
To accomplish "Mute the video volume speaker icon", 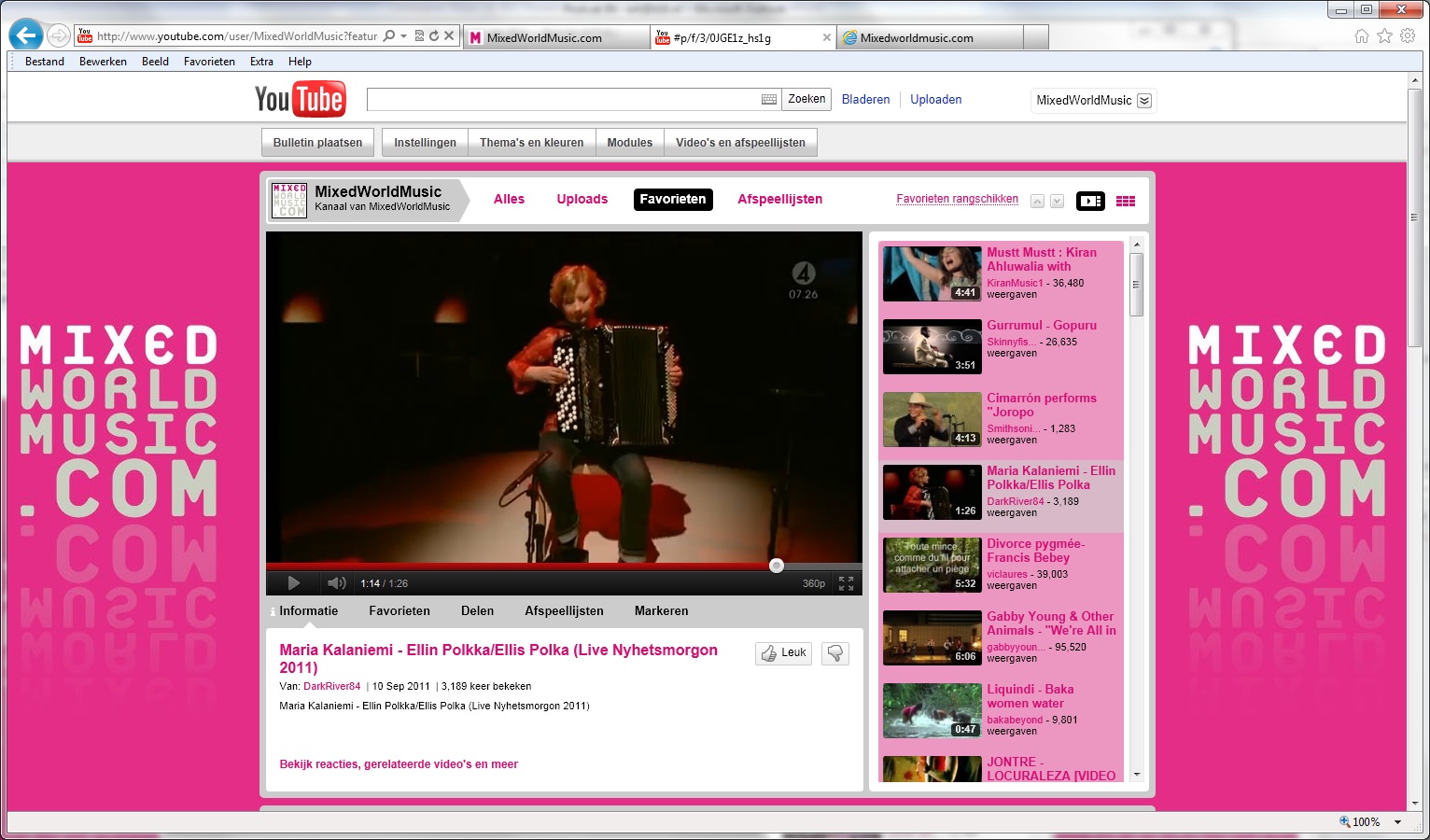I will [337, 583].
